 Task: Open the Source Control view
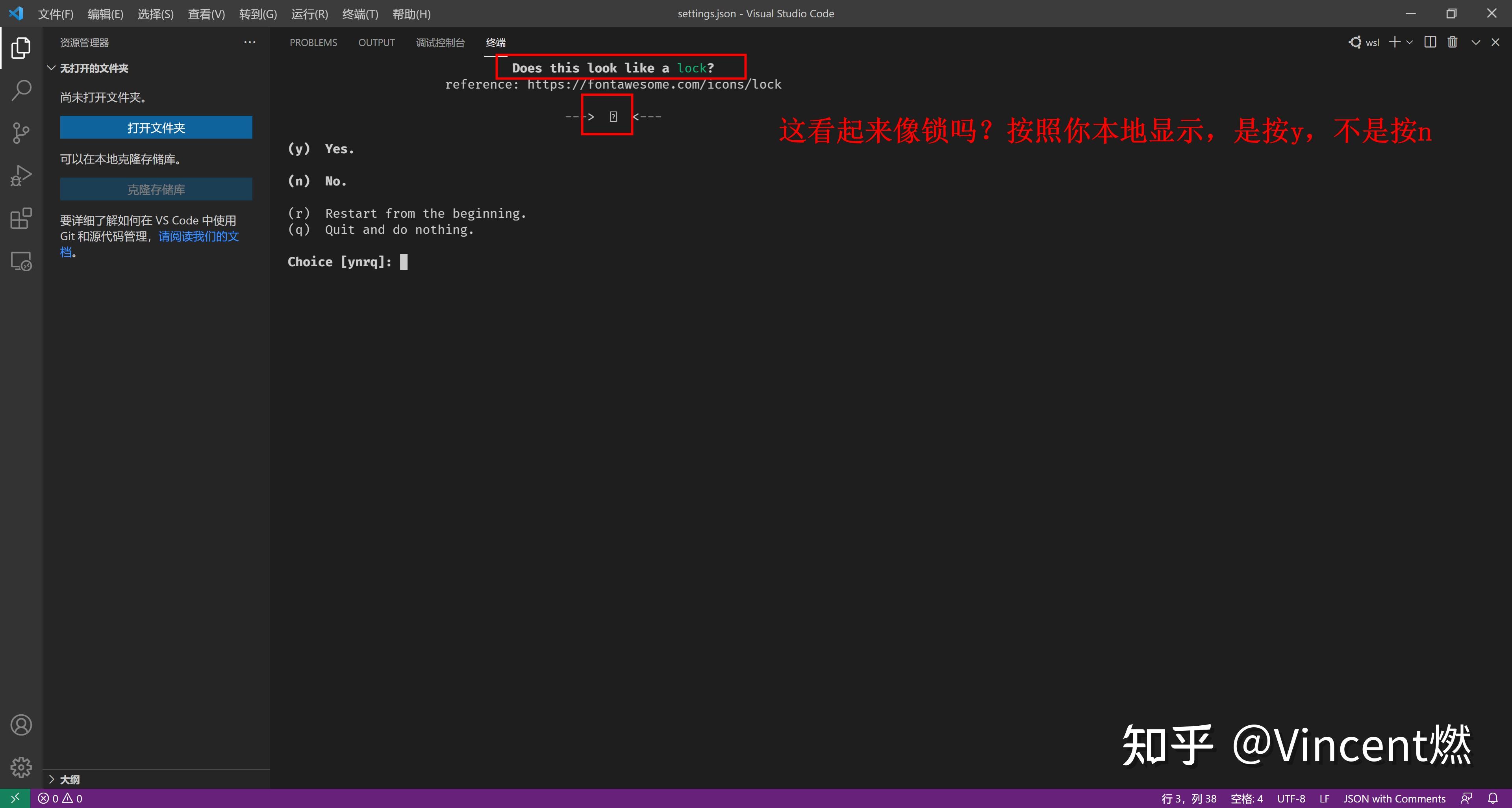pyautogui.click(x=21, y=133)
